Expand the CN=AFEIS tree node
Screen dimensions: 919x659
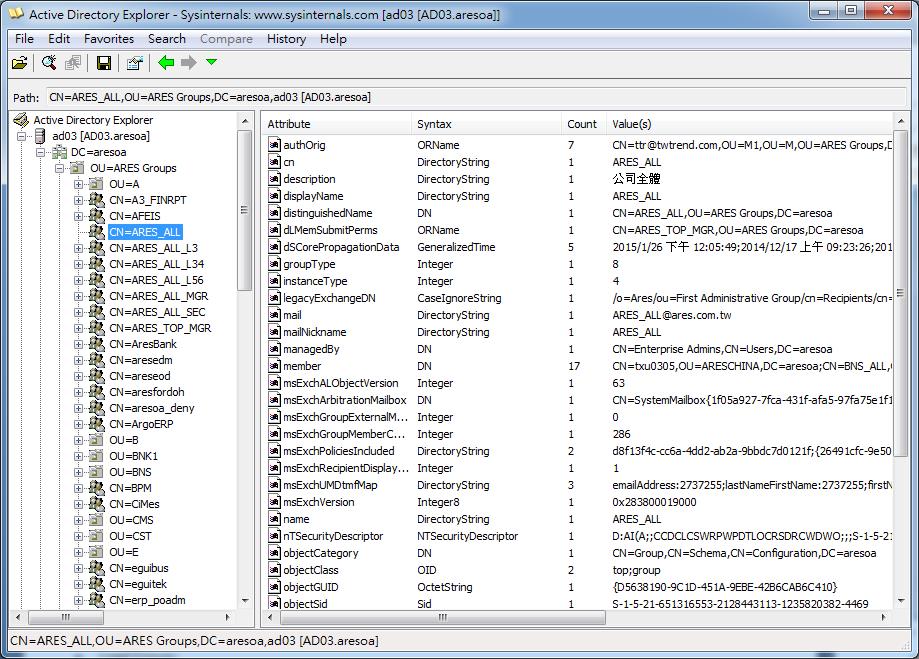tap(78, 216)
